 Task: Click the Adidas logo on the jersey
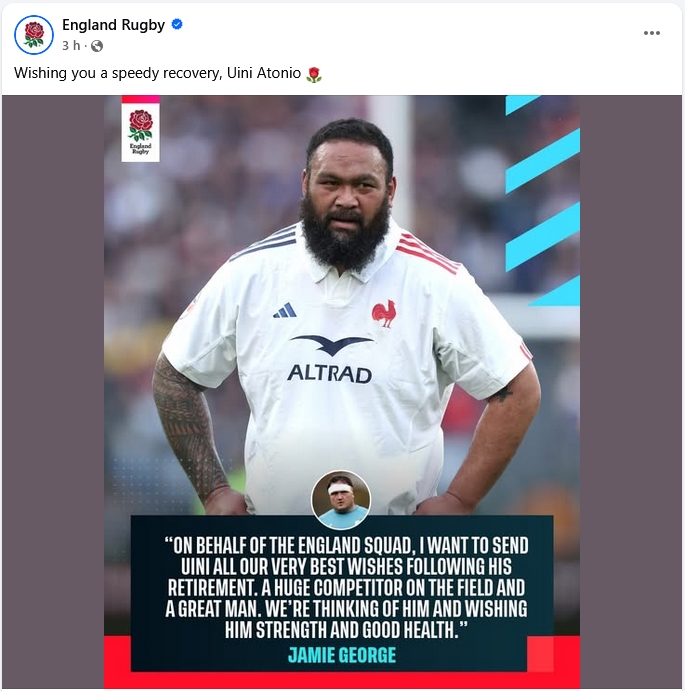(x=285, y=311)
